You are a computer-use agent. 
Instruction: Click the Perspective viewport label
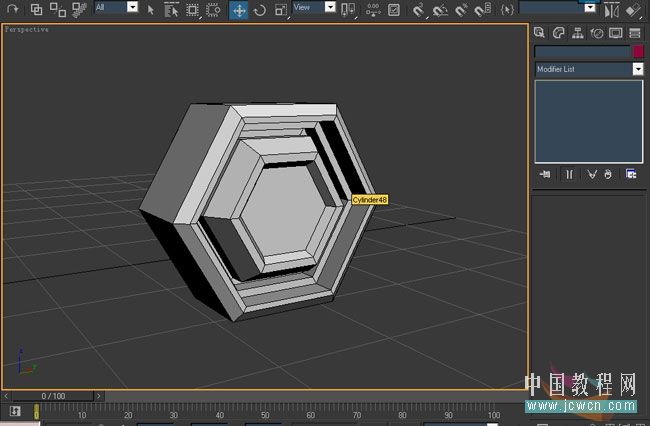(27, 29)
